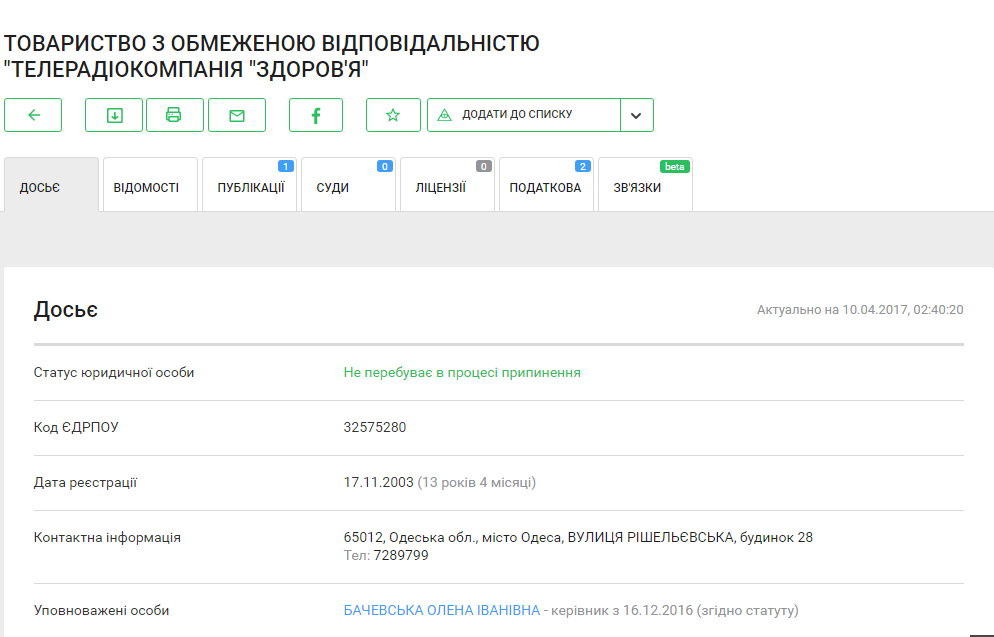Download the company dossier

click(x=114, y=115)
